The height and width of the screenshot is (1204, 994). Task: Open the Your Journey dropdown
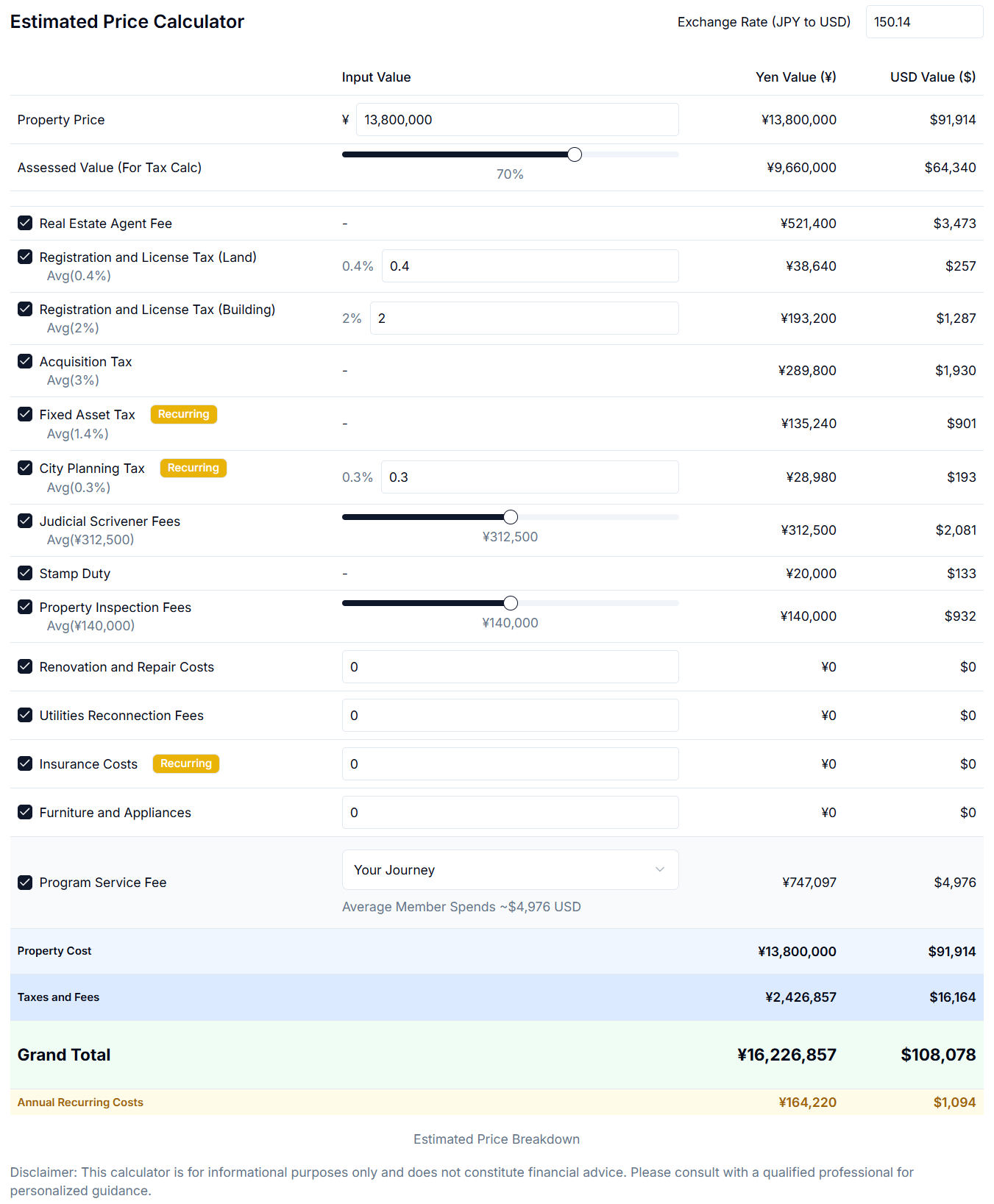click(x=509, y=869)
